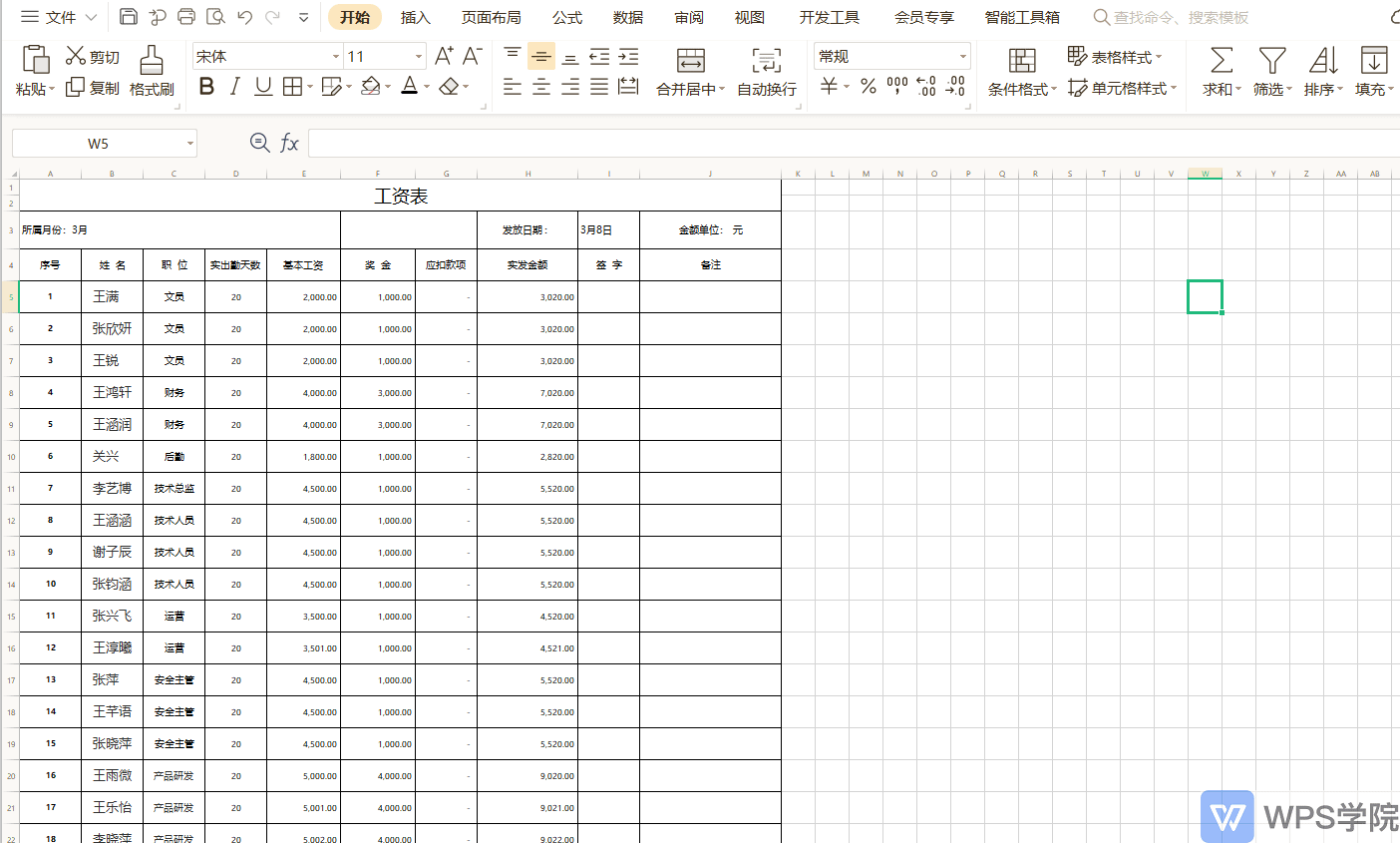The width and height of the screenshot is (1400, 843).
Task: Click the formula bar input field
Action: [854, 144]
